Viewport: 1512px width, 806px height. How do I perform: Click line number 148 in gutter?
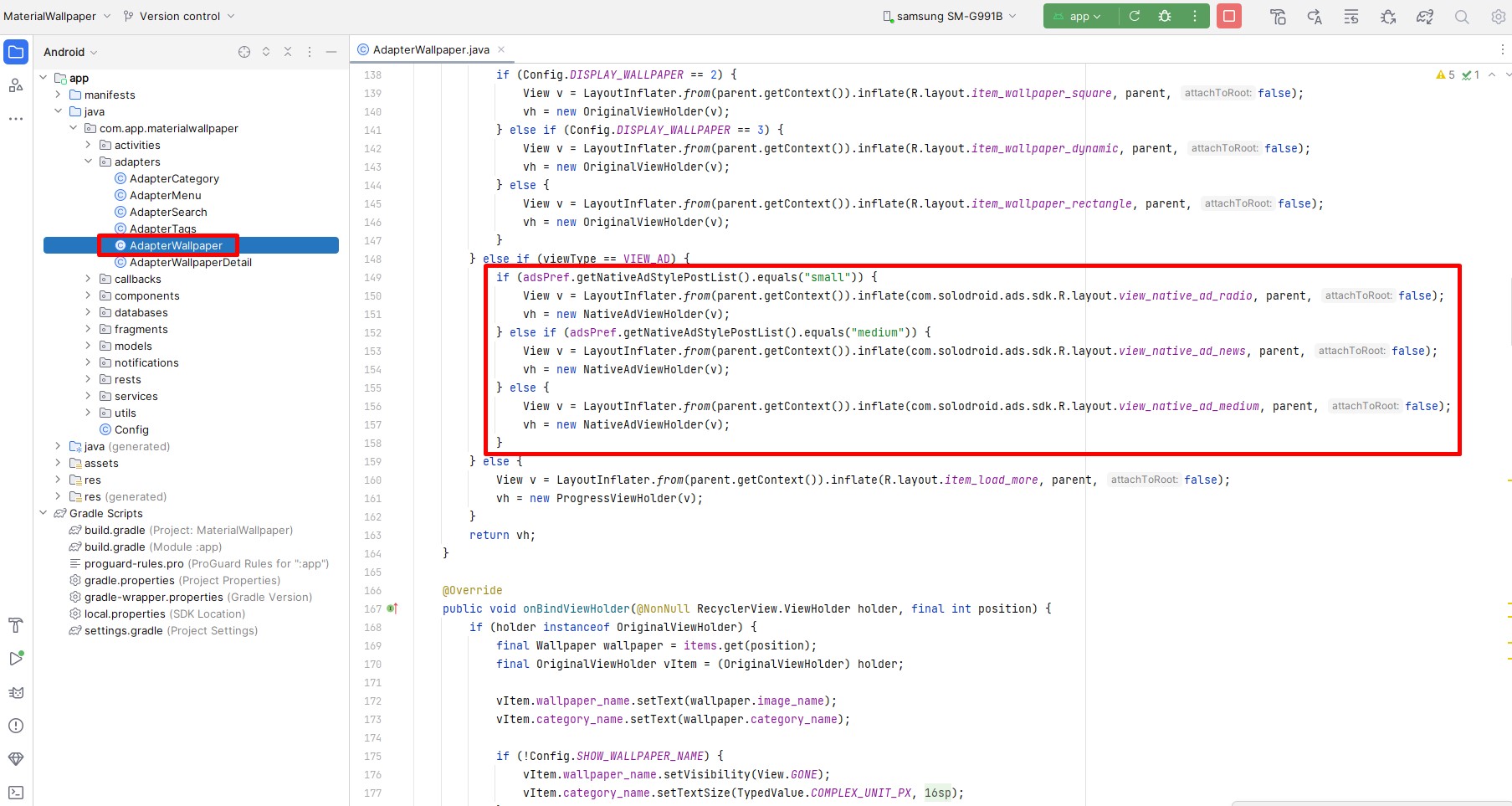[x=372, y=259]
